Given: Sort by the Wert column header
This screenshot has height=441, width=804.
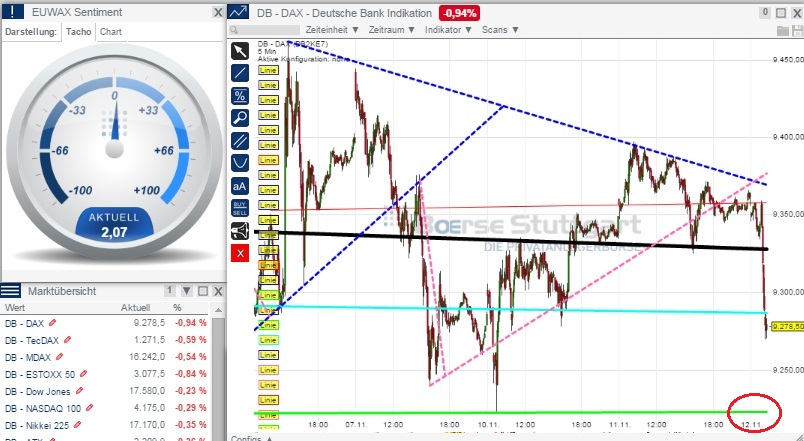Looking at the screenshot, I should [15, 308].
